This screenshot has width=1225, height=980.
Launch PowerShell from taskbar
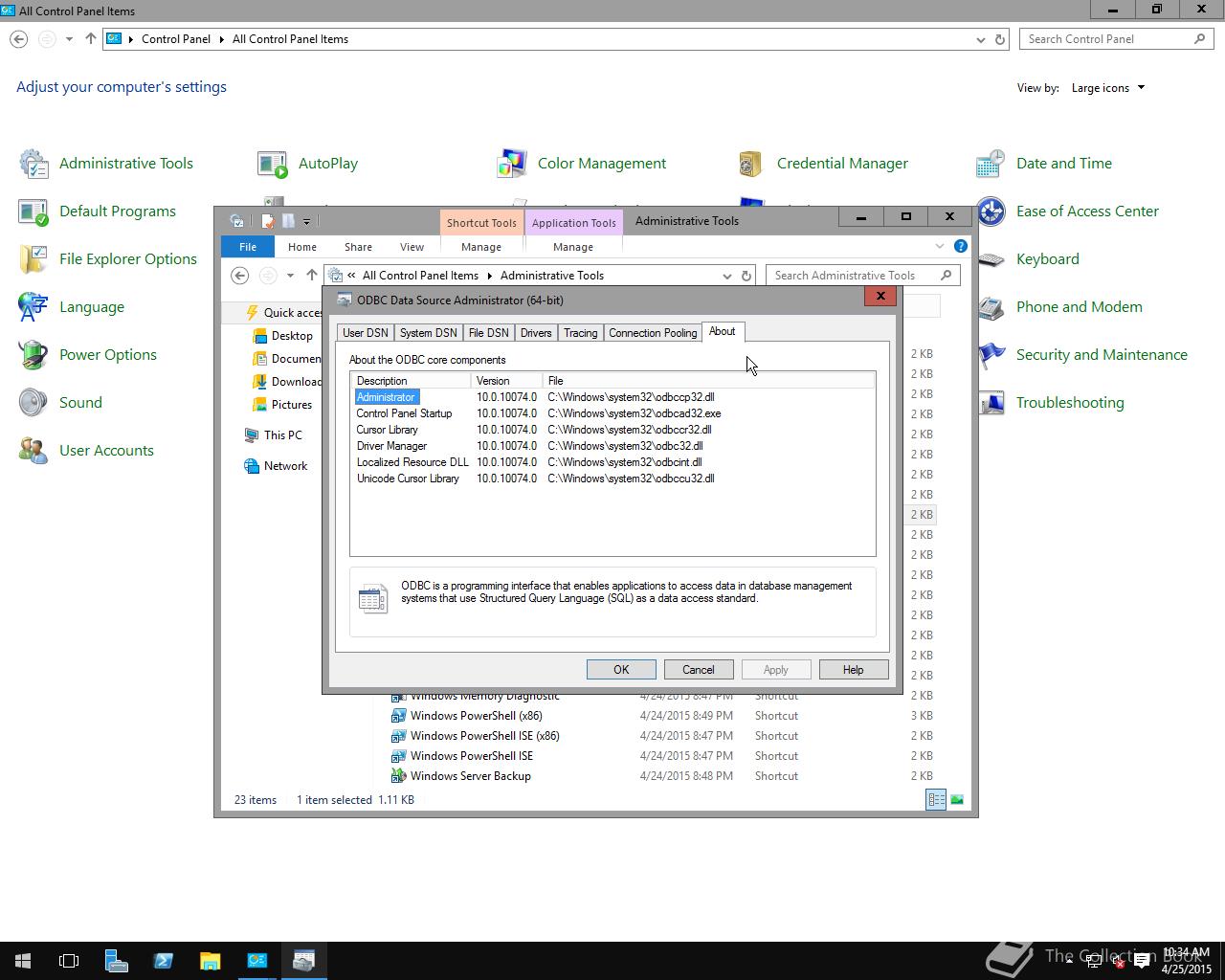pyautogui.click(x=163, y=961)
